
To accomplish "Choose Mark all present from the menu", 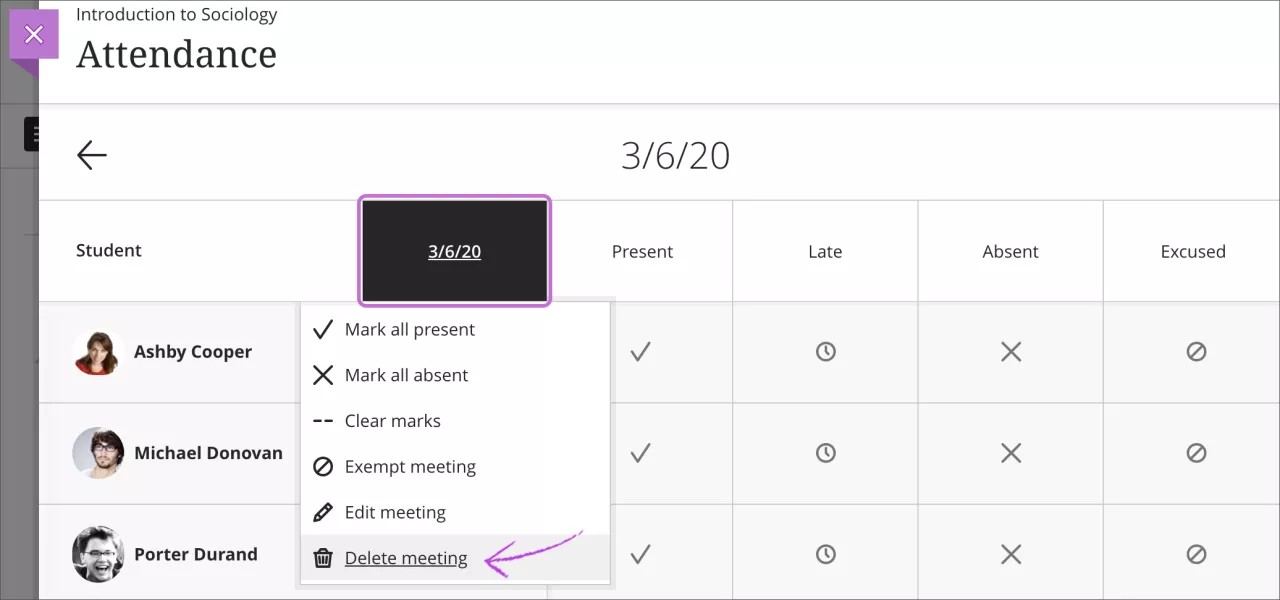I will [x=408, y=329].
